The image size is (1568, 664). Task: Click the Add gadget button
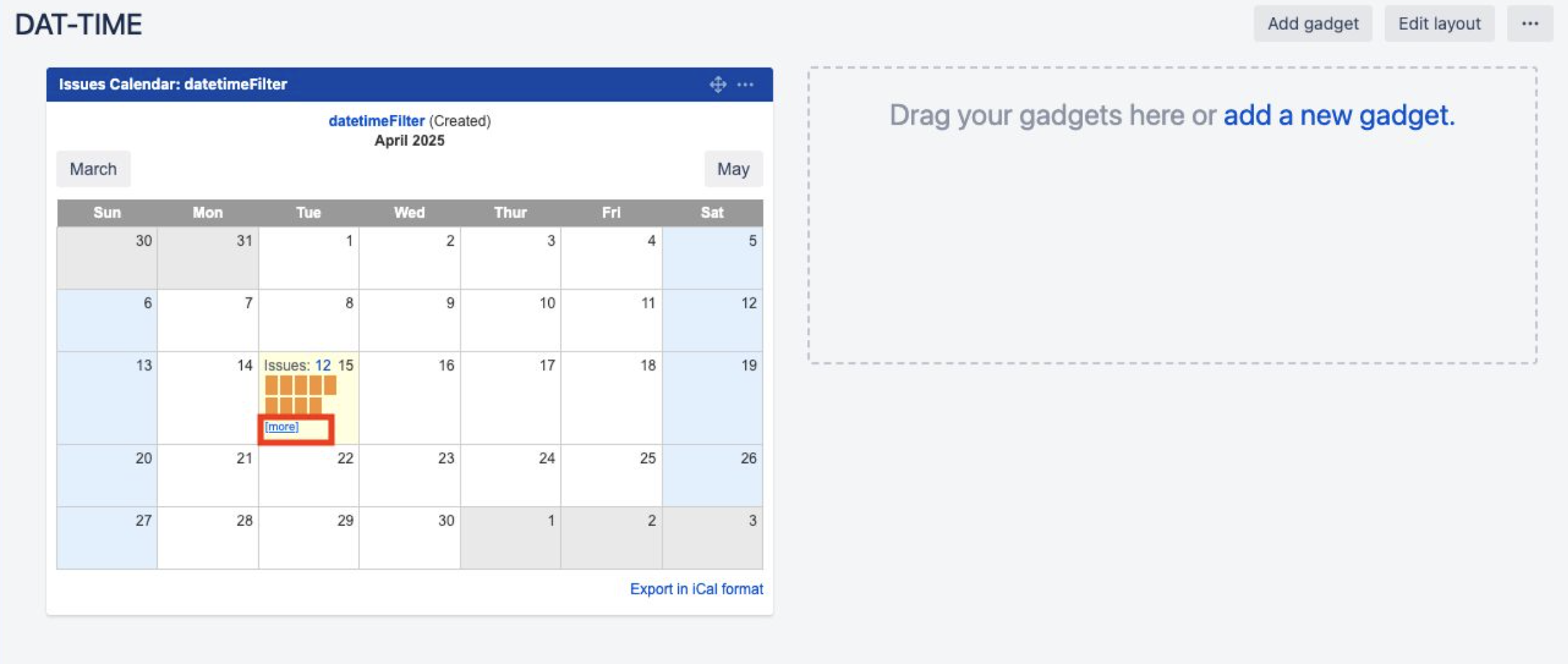[x=1312, y=22]
